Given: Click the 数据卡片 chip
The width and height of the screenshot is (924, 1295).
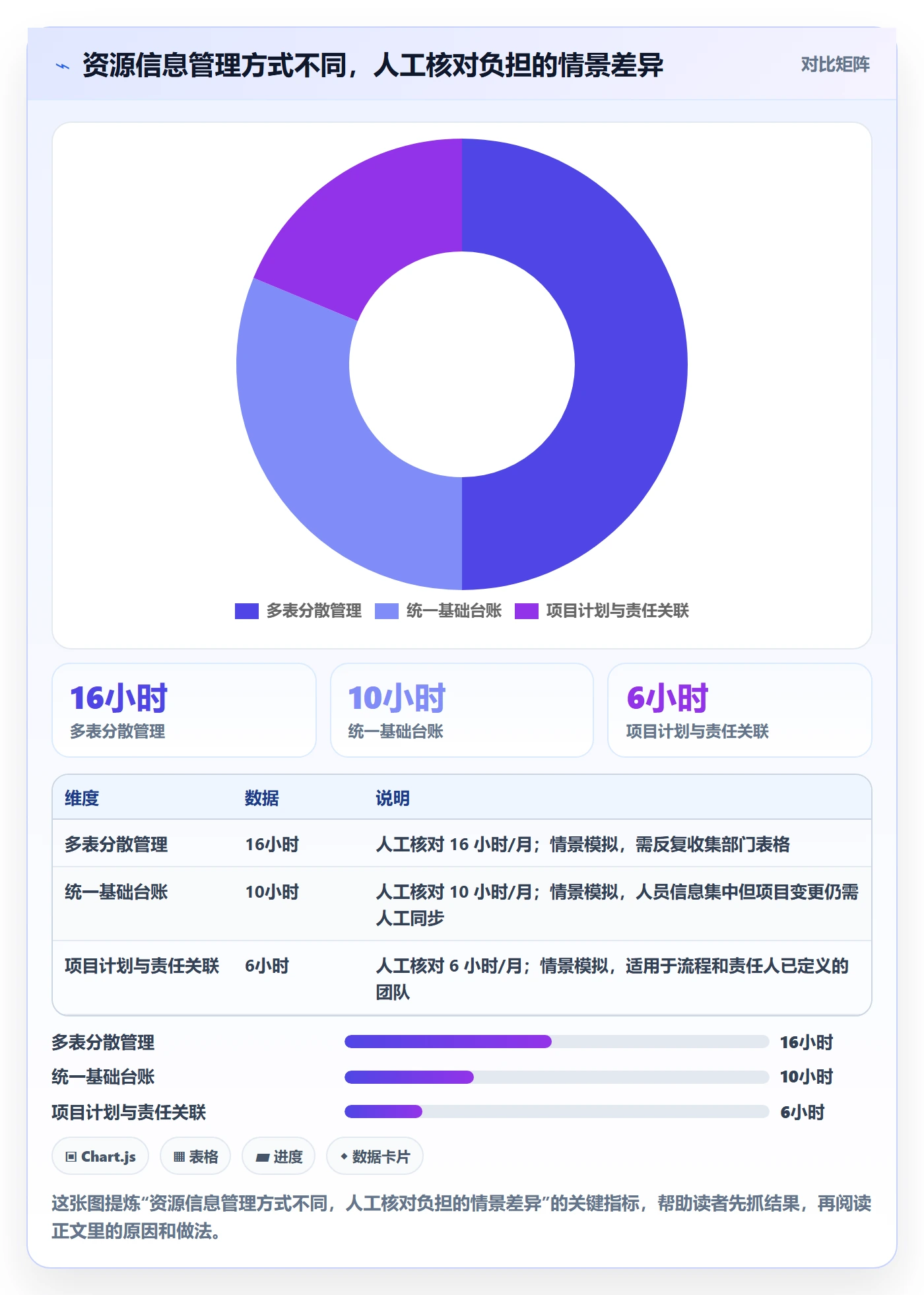Looking at the screenshot, I should [x=375, y=1156].
